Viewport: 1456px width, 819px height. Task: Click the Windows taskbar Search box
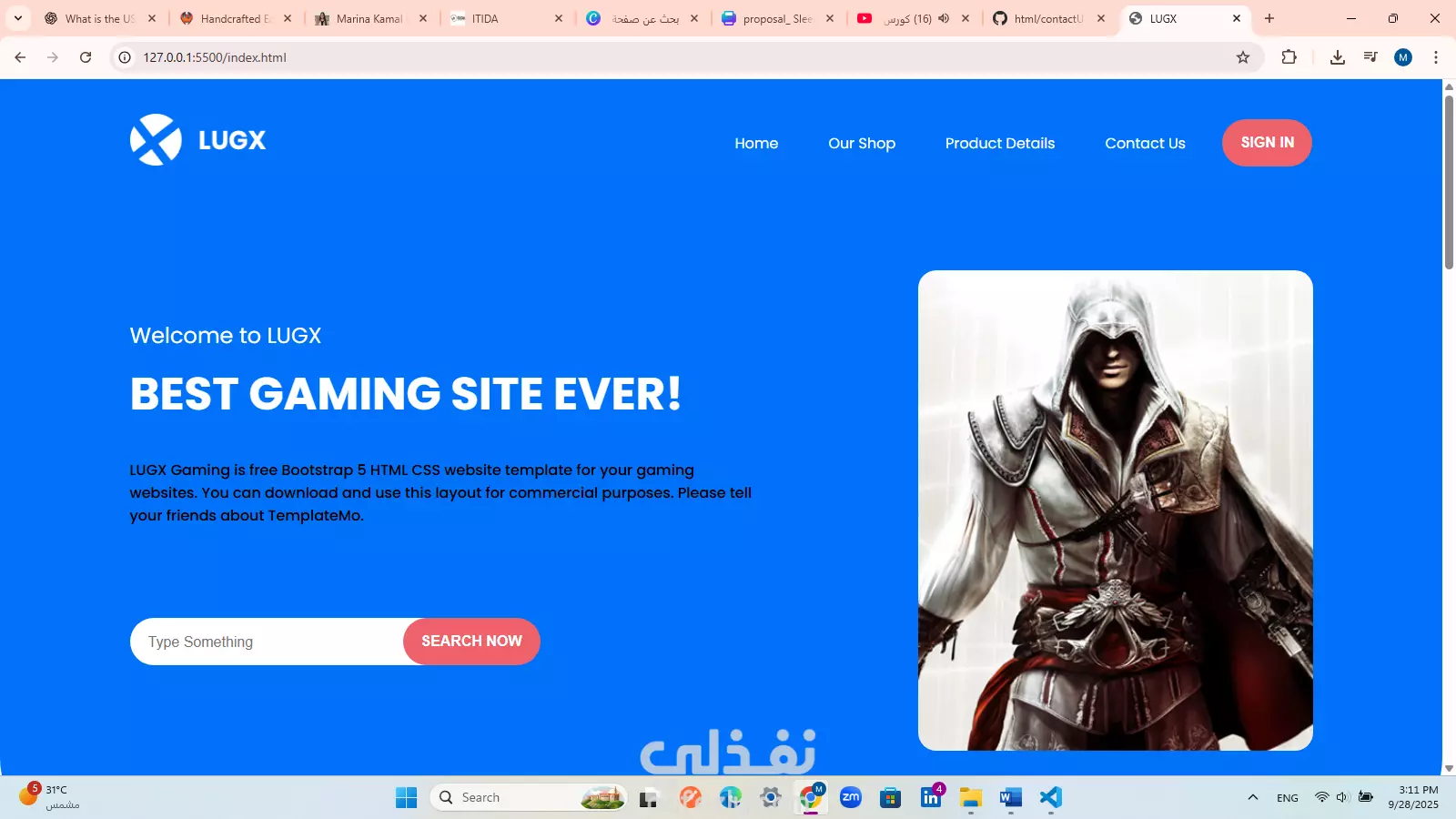click(x=528, y=798)
